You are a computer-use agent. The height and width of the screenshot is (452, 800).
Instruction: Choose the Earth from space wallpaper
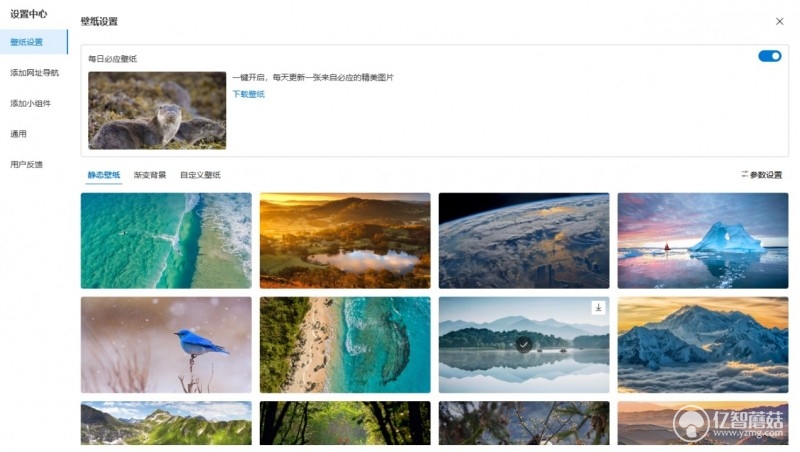pyautogui.click(x=524, y=240)
